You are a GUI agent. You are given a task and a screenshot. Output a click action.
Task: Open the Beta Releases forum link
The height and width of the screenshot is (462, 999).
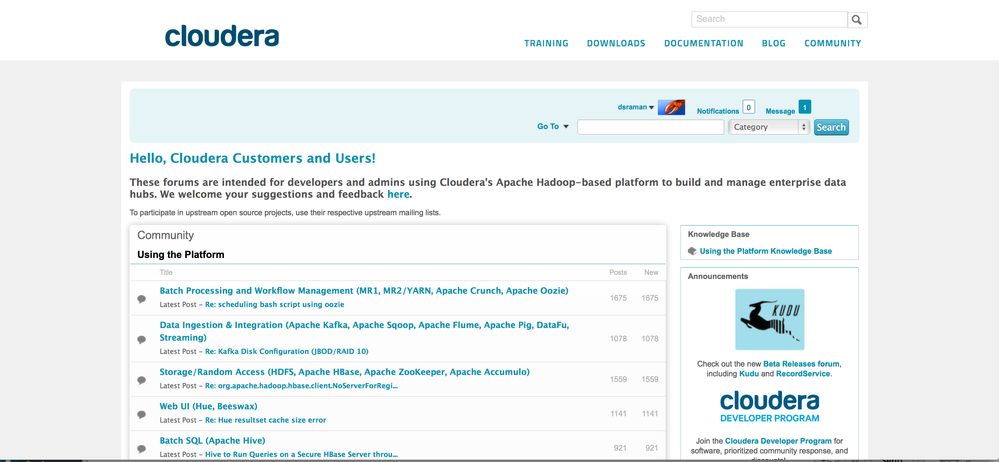pyautogui.click(x=801, y=364)
